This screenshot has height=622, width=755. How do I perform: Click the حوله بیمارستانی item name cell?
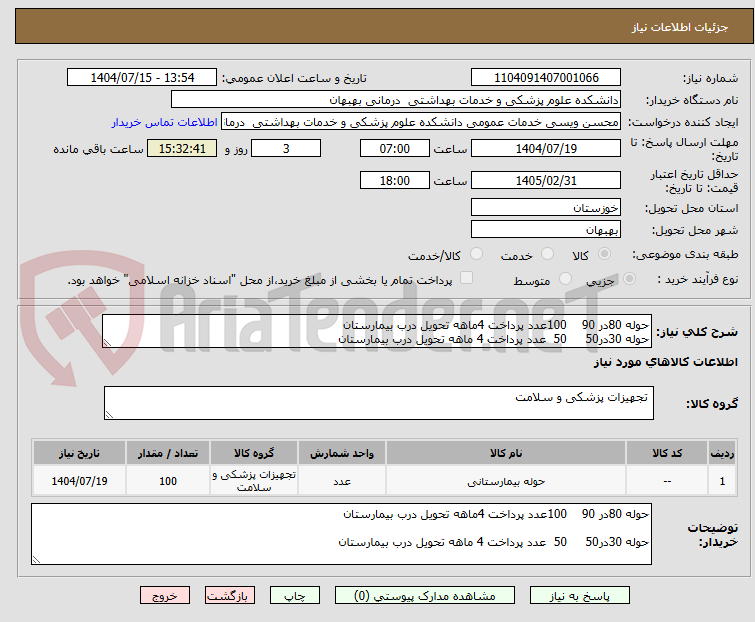click(506, 481)
